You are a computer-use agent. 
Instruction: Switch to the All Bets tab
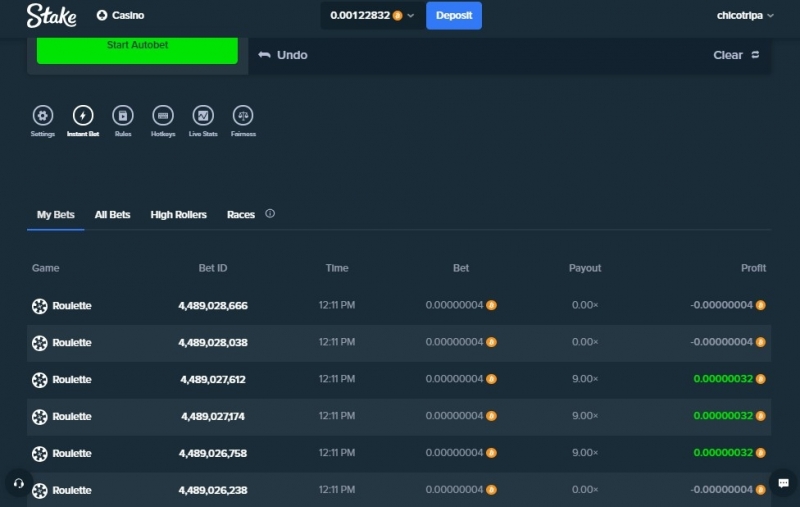tap(112, 215)
